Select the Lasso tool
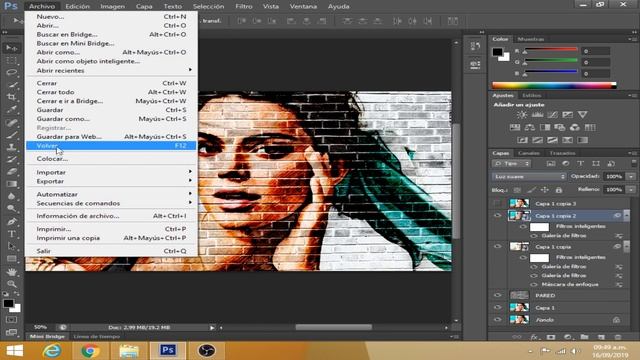The width and height of the screenshot is (640, 360). (11, 73)
